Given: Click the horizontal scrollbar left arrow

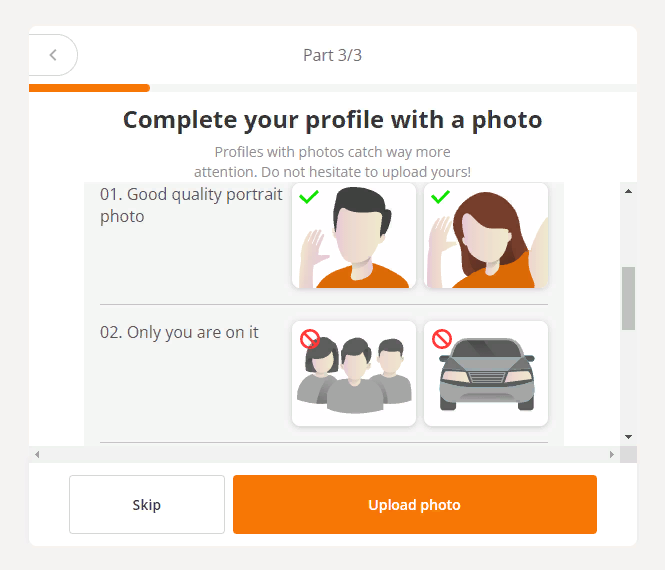Looking at the screenshot, I should click(x=38, y=455).
